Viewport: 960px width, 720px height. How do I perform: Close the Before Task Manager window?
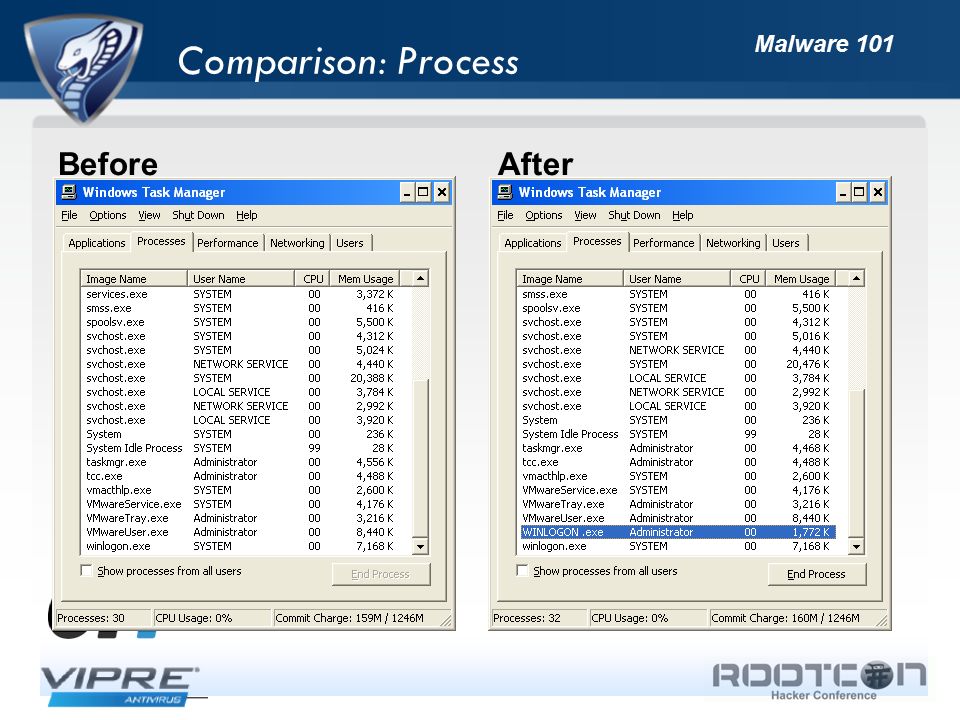pos(442,193)
